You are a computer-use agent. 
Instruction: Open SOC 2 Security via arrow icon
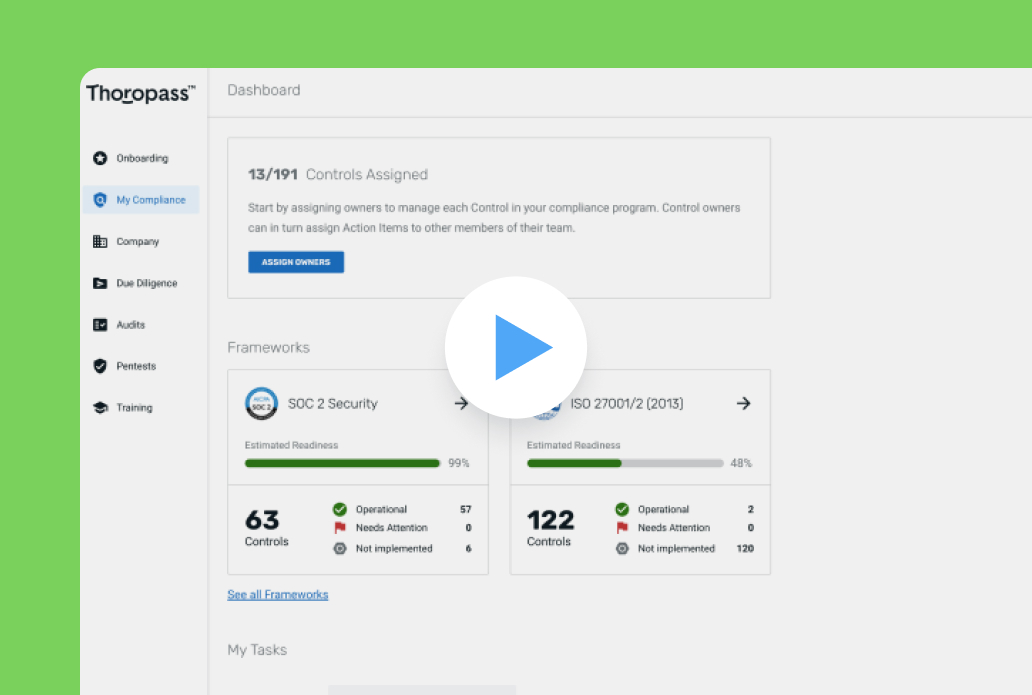(461, 403)
